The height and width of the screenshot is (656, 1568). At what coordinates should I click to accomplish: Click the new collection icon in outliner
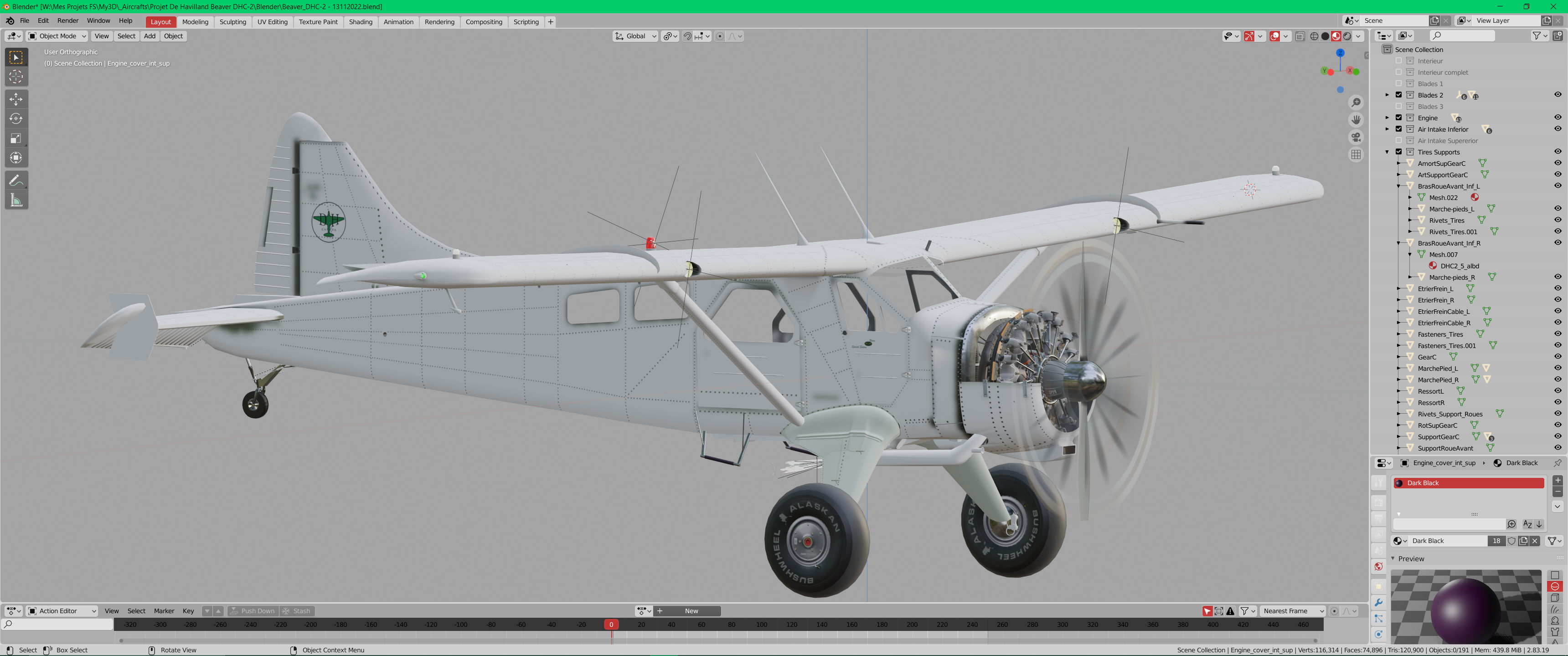1558,36
